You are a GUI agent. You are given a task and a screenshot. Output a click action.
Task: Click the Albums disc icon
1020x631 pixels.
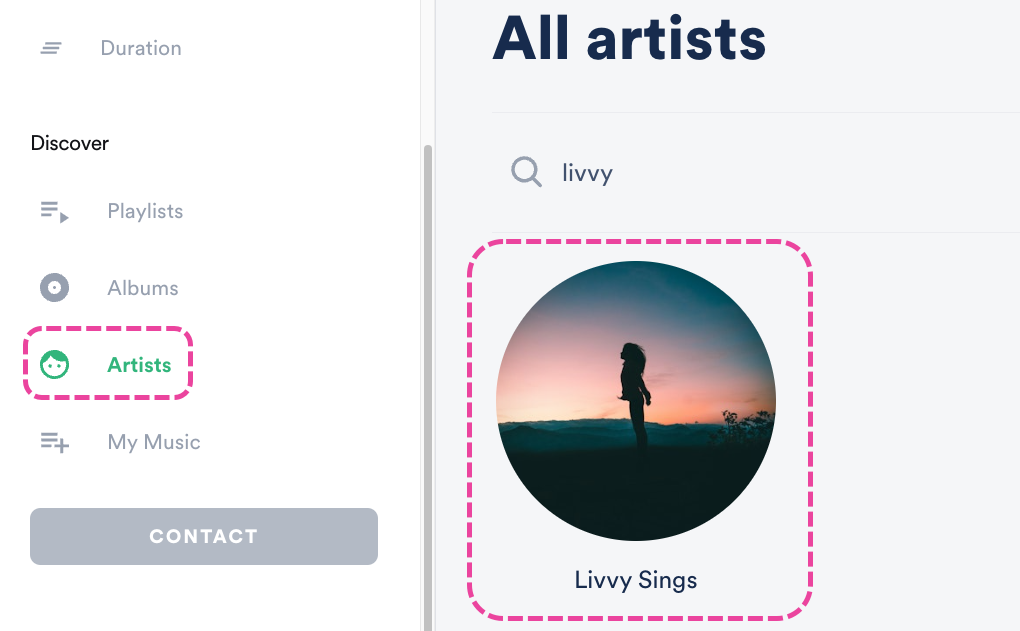(54, 288)
